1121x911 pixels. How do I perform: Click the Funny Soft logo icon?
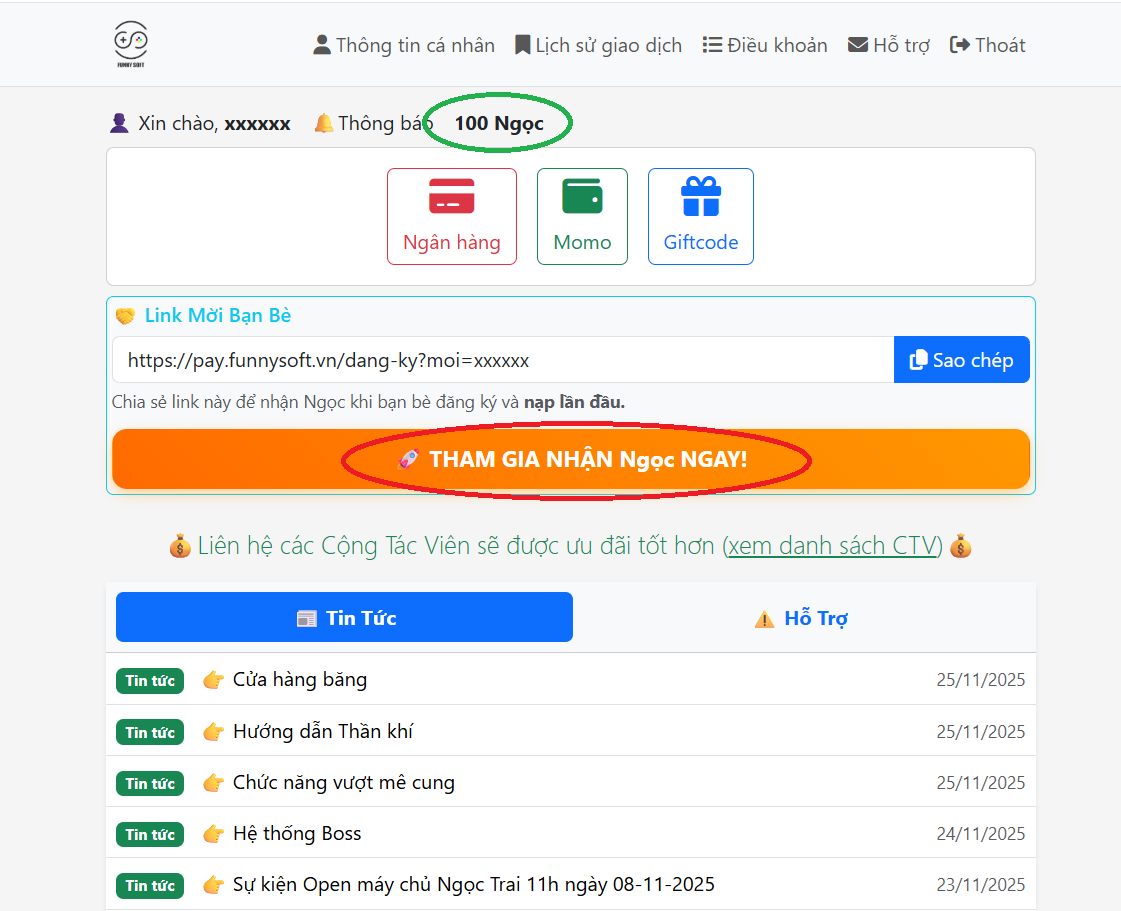(x=130, y=44)
